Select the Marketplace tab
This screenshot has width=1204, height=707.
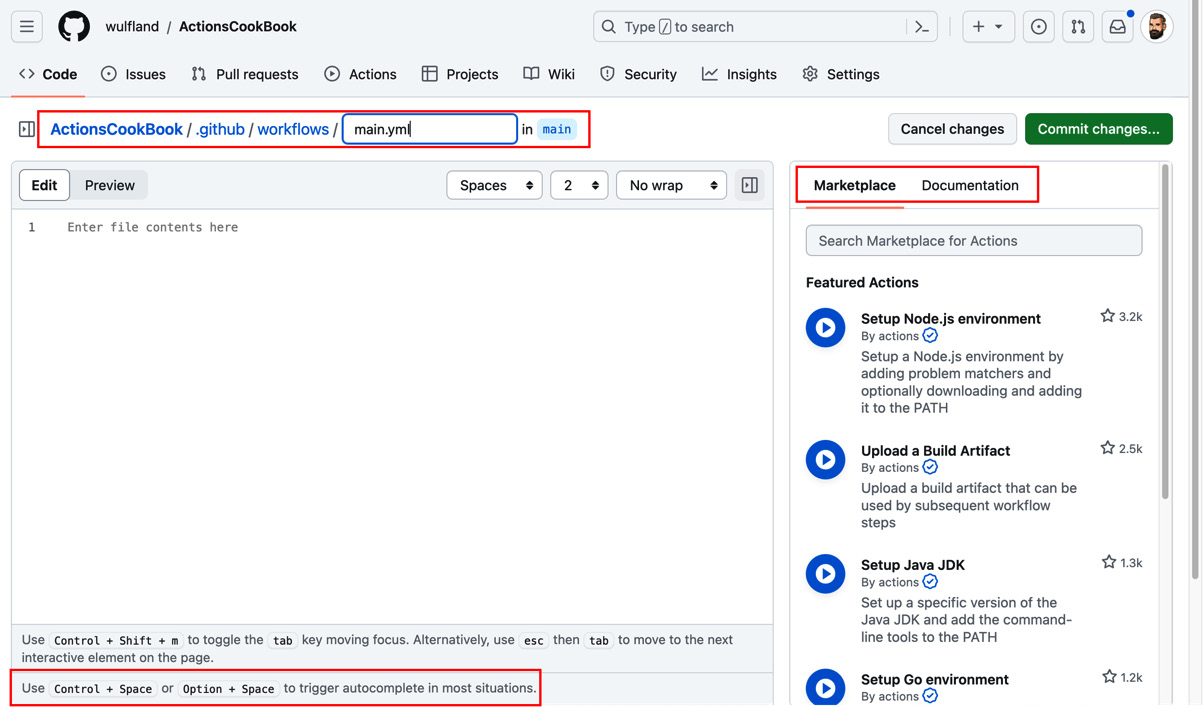[854, 185]
